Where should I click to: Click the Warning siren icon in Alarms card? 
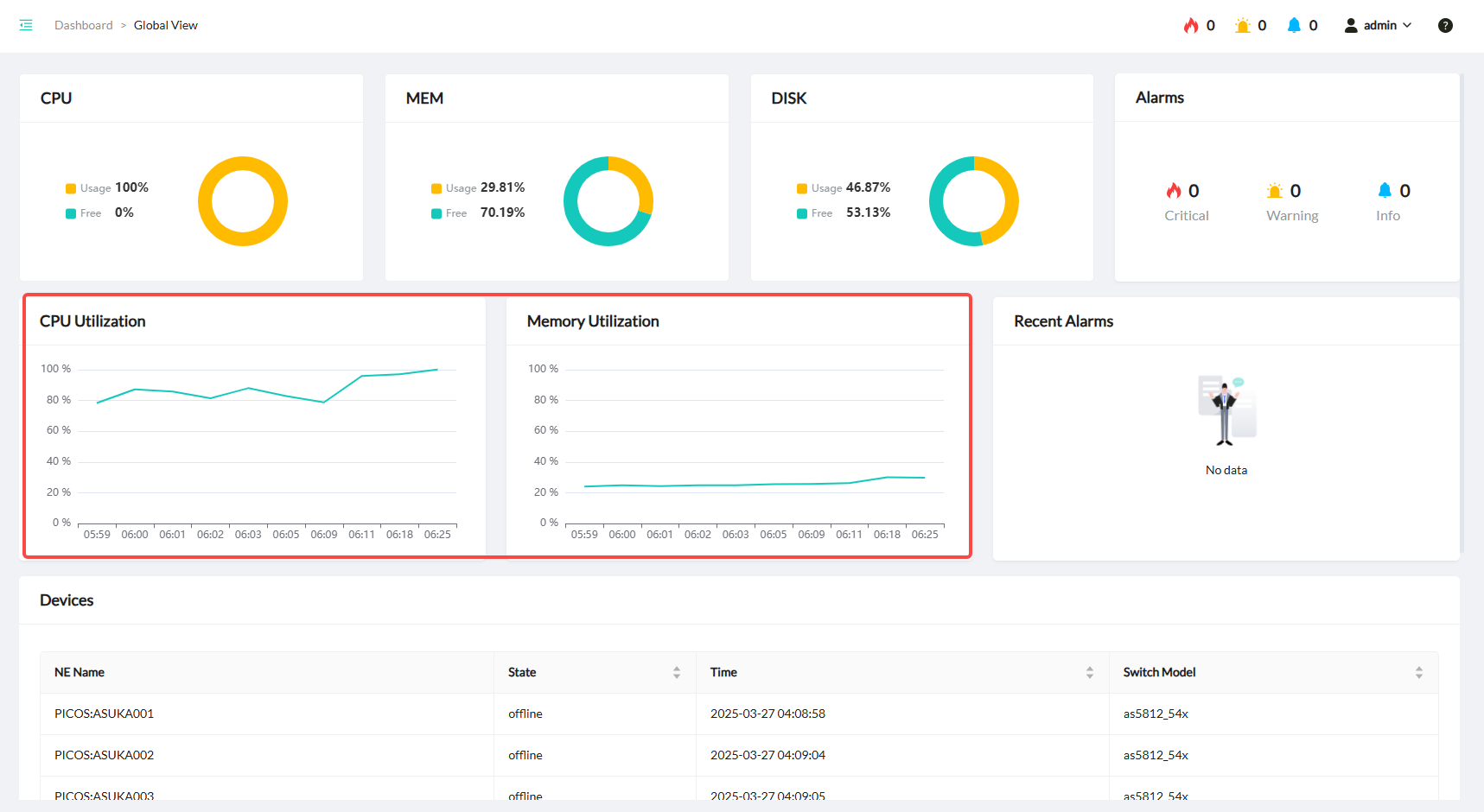(1275, 191)
